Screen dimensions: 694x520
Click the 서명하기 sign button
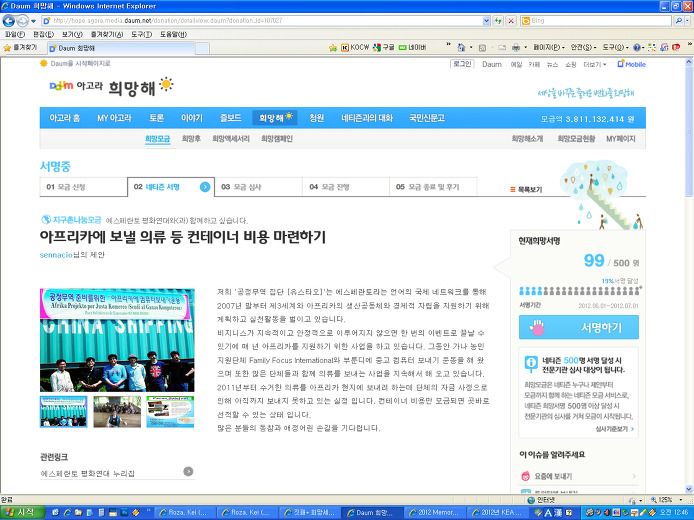pyautogui.click(x=579, y=327)
